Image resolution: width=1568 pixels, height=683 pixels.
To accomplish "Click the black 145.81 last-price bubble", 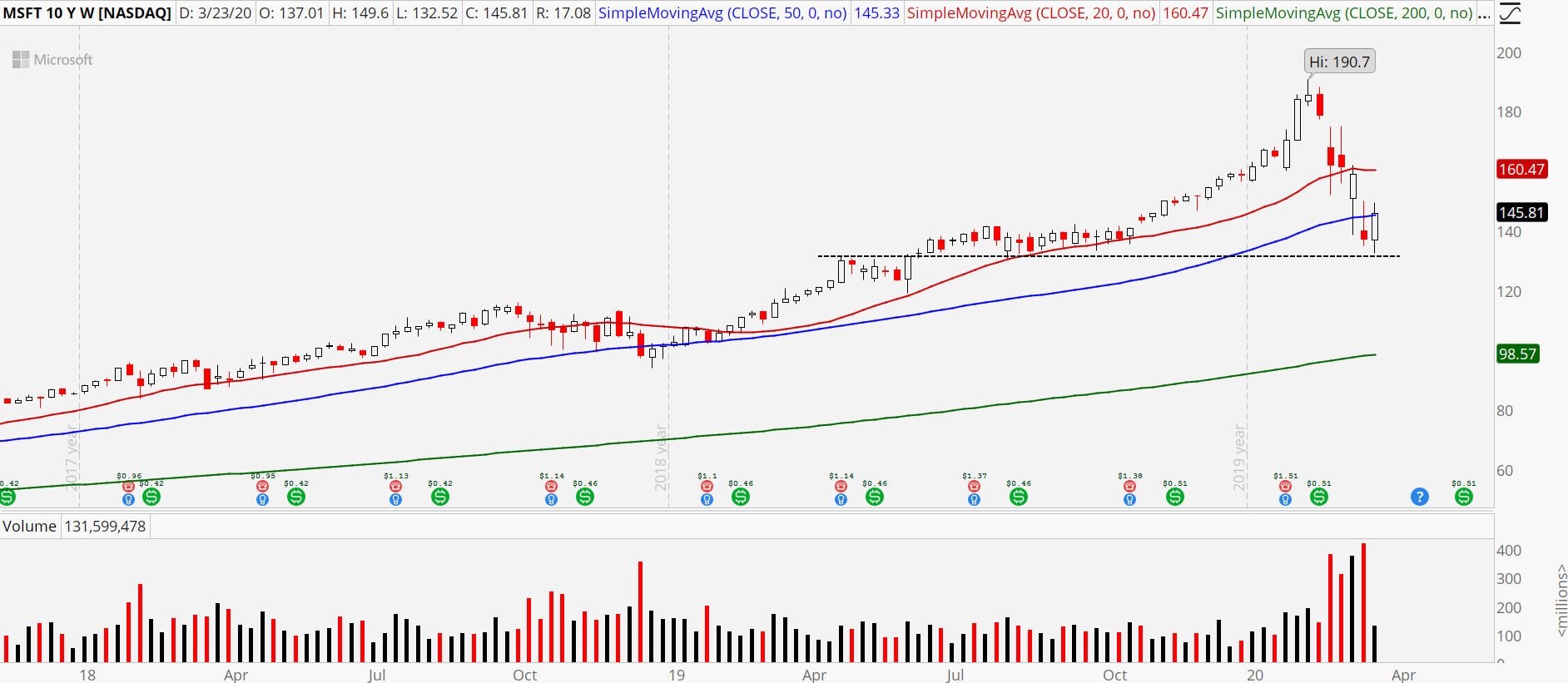I will [1521, 212].
